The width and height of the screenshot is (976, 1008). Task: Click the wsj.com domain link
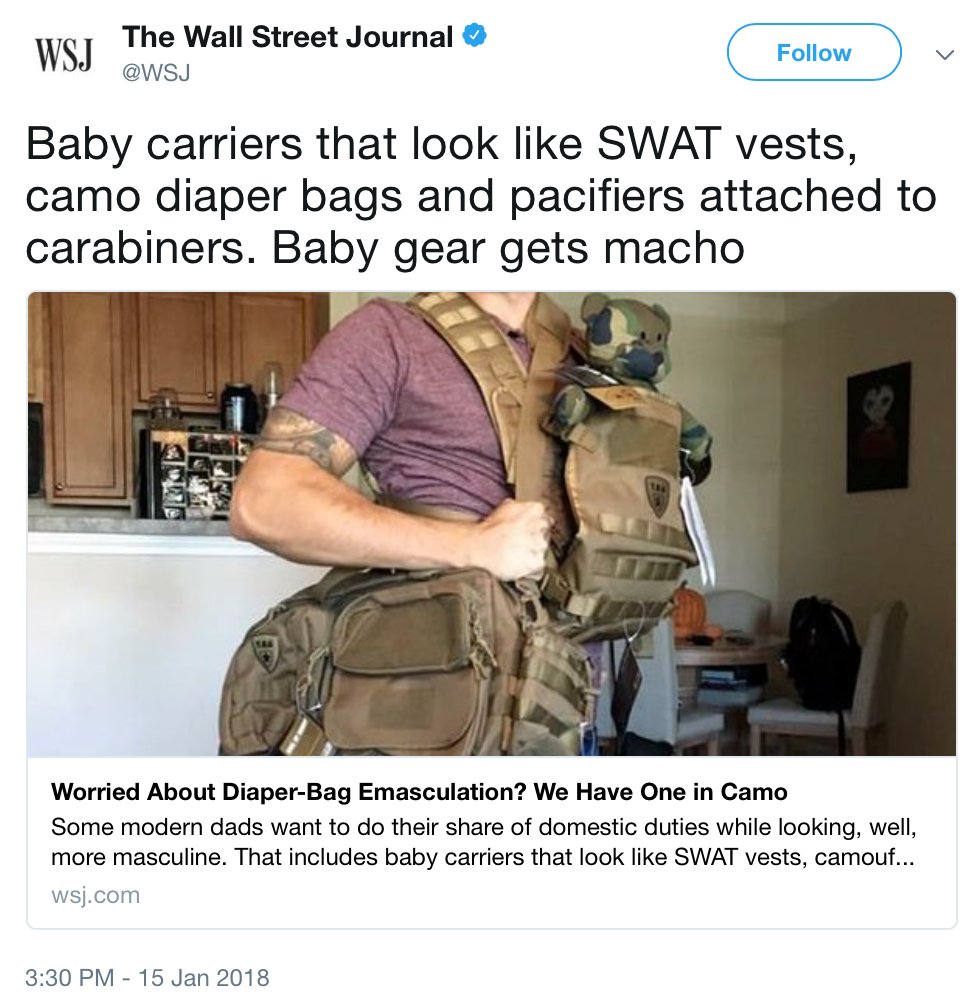(x=95, y=895)
